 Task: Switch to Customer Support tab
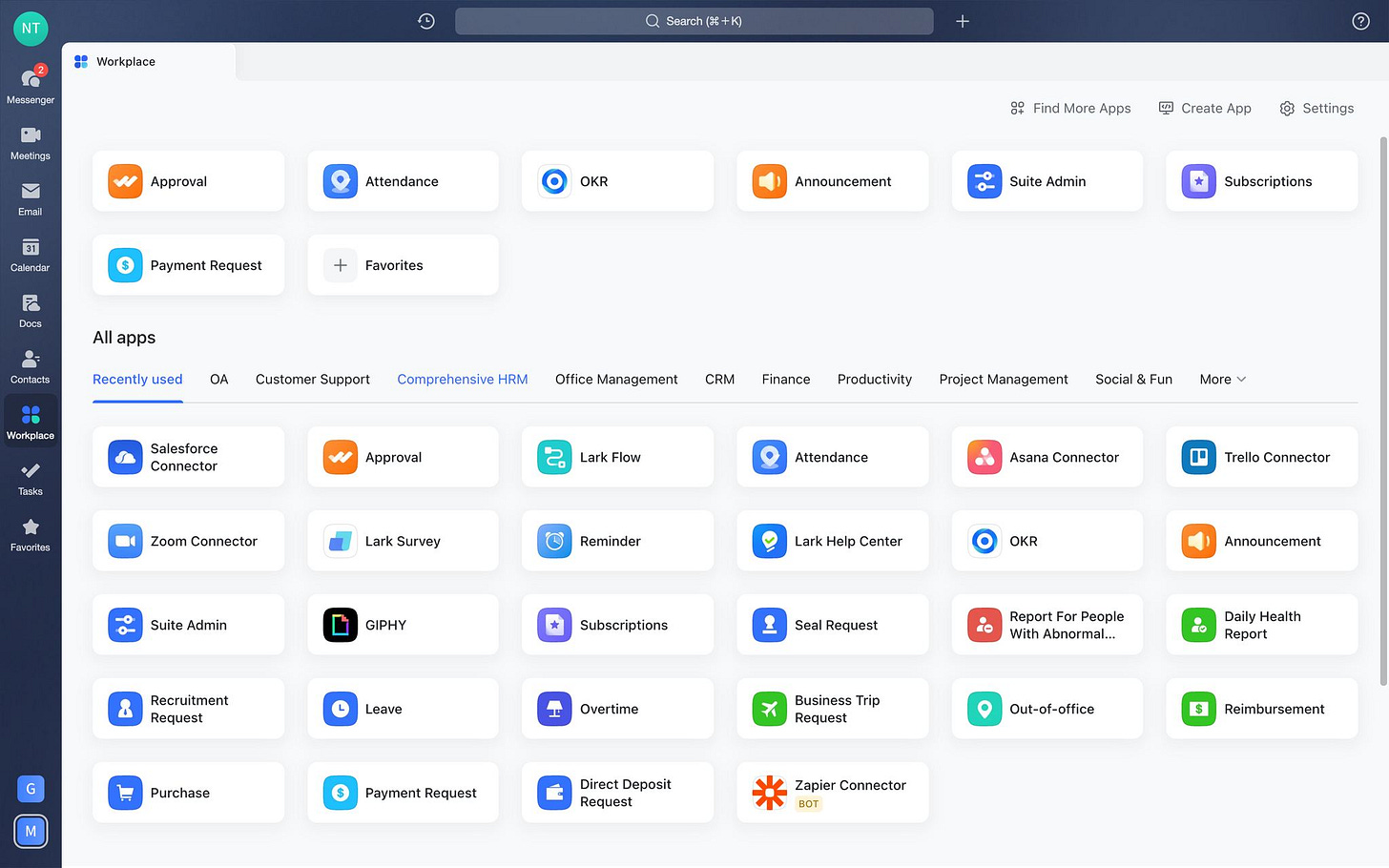(313, 379)
